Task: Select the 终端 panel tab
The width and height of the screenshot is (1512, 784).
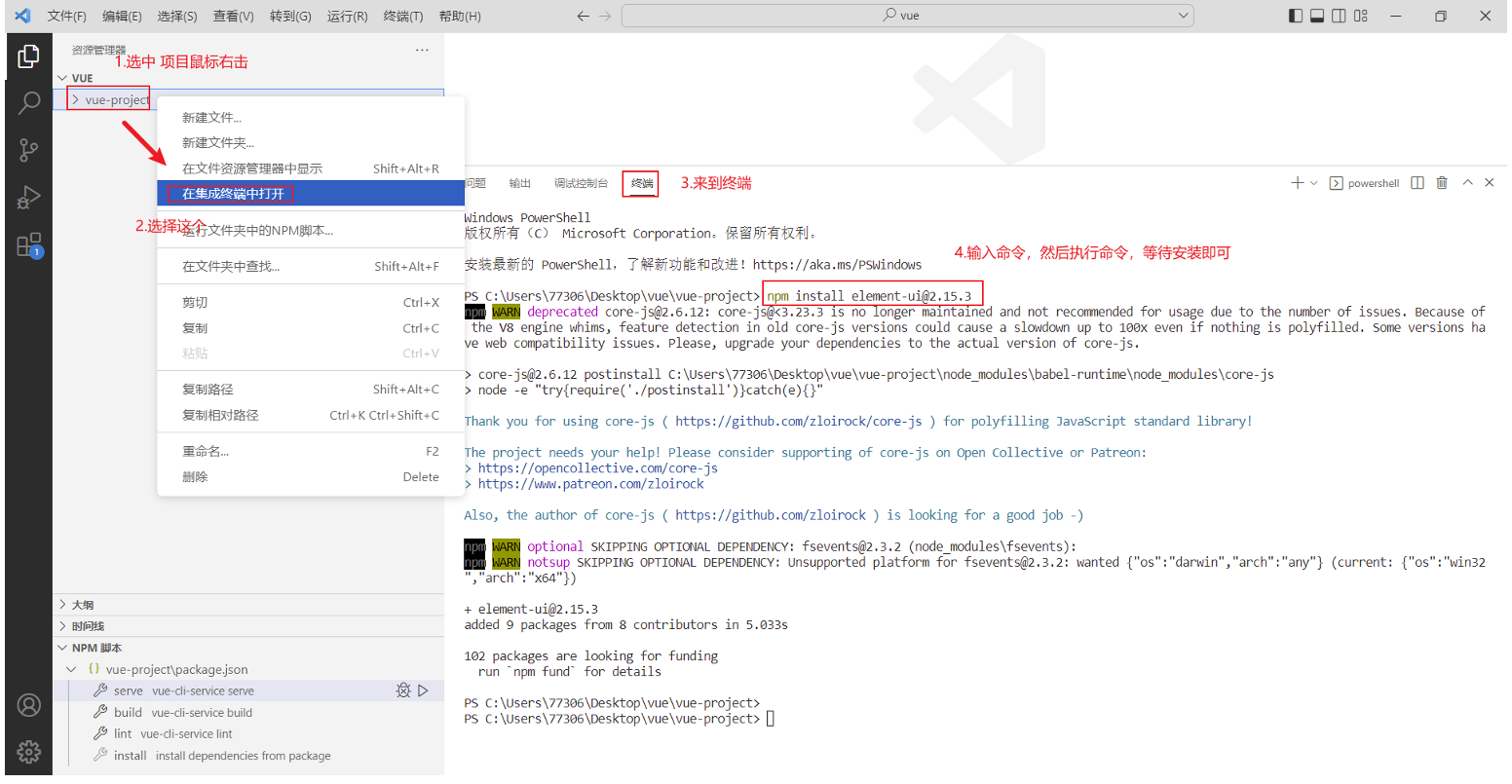Action: (642, 183)
